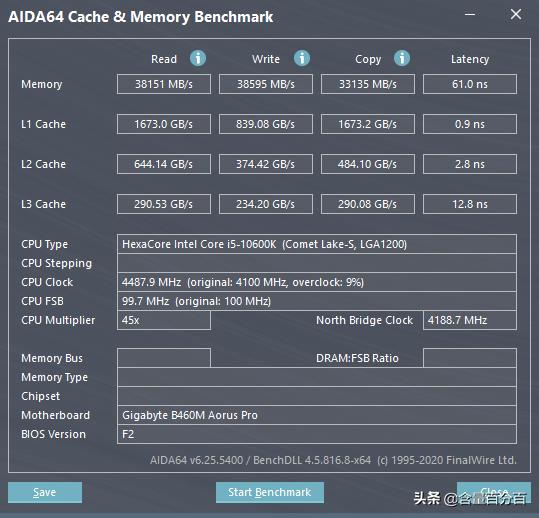
Task: Minimize the AIDA64 benchmark window
Action: point(470,14)
